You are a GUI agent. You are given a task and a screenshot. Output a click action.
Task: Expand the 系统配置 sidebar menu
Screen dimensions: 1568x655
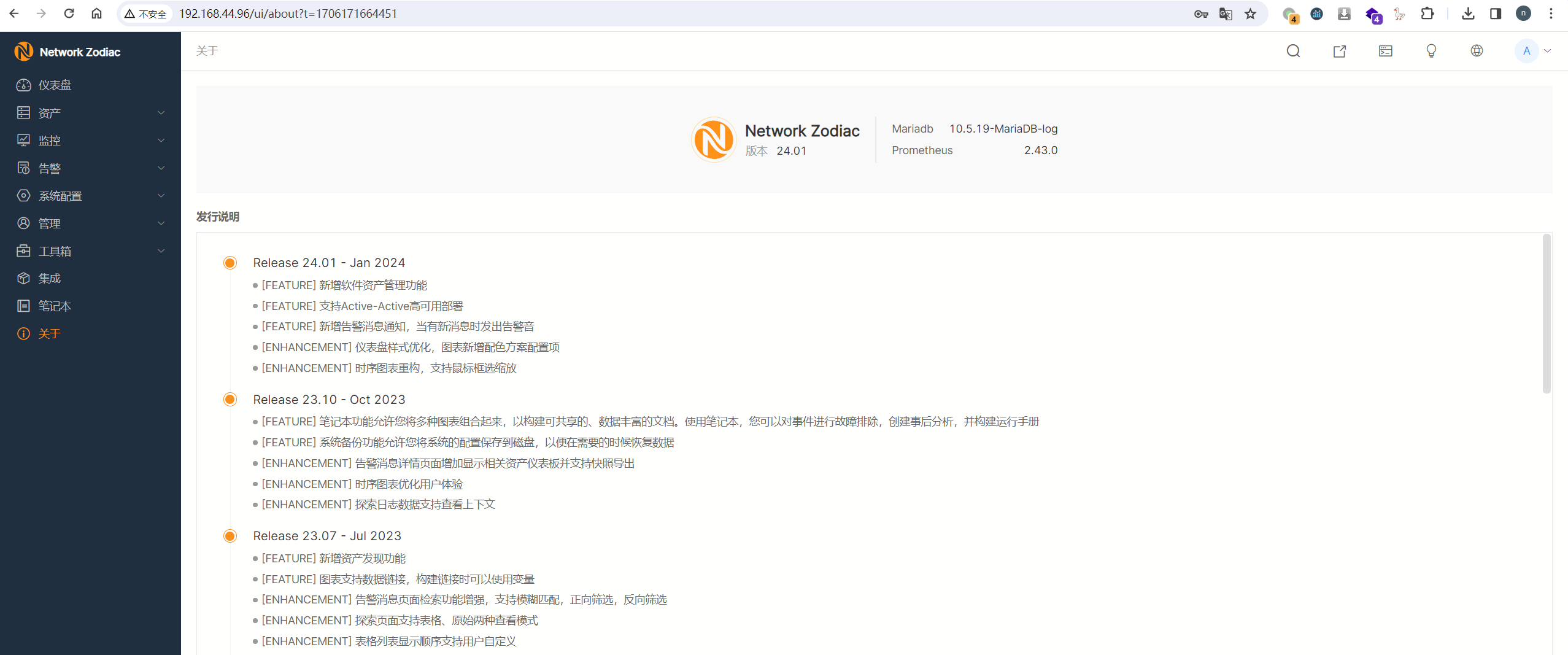click(90, 196)
